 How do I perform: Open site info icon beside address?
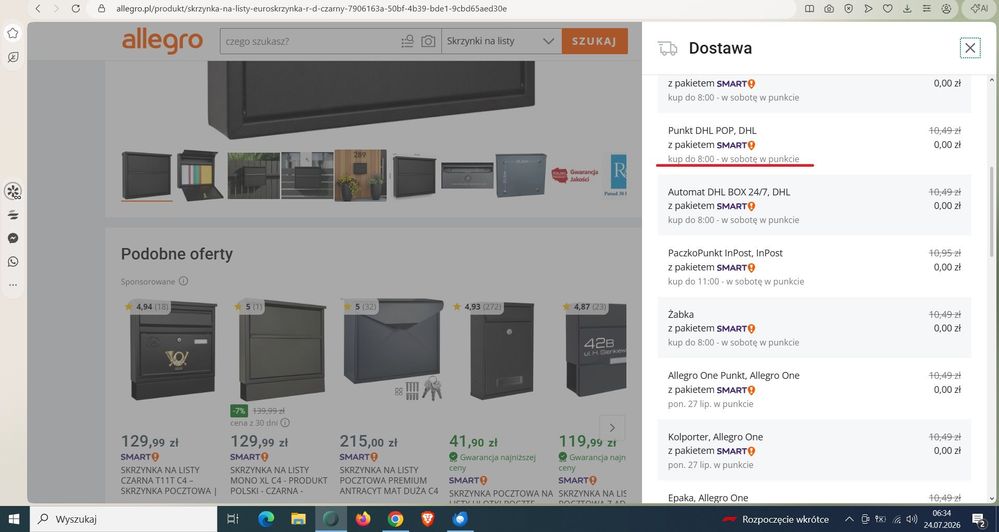(x=101, y=9)
